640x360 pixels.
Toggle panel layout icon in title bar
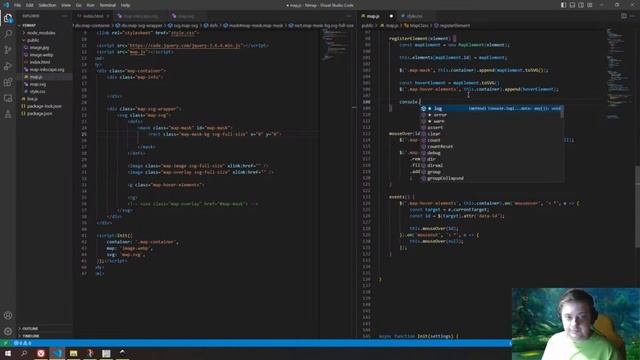click(x=572, y=5)
